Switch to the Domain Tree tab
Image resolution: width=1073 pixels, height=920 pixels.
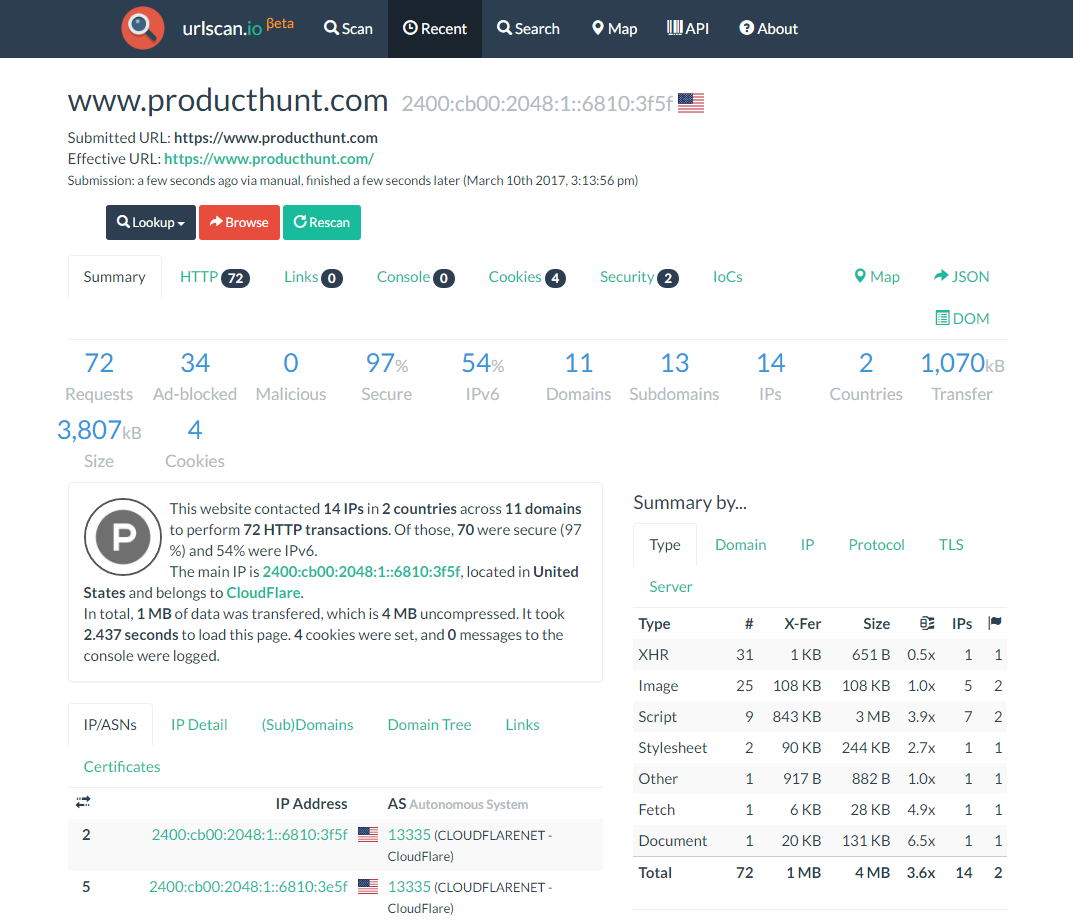tap(429, 724)
